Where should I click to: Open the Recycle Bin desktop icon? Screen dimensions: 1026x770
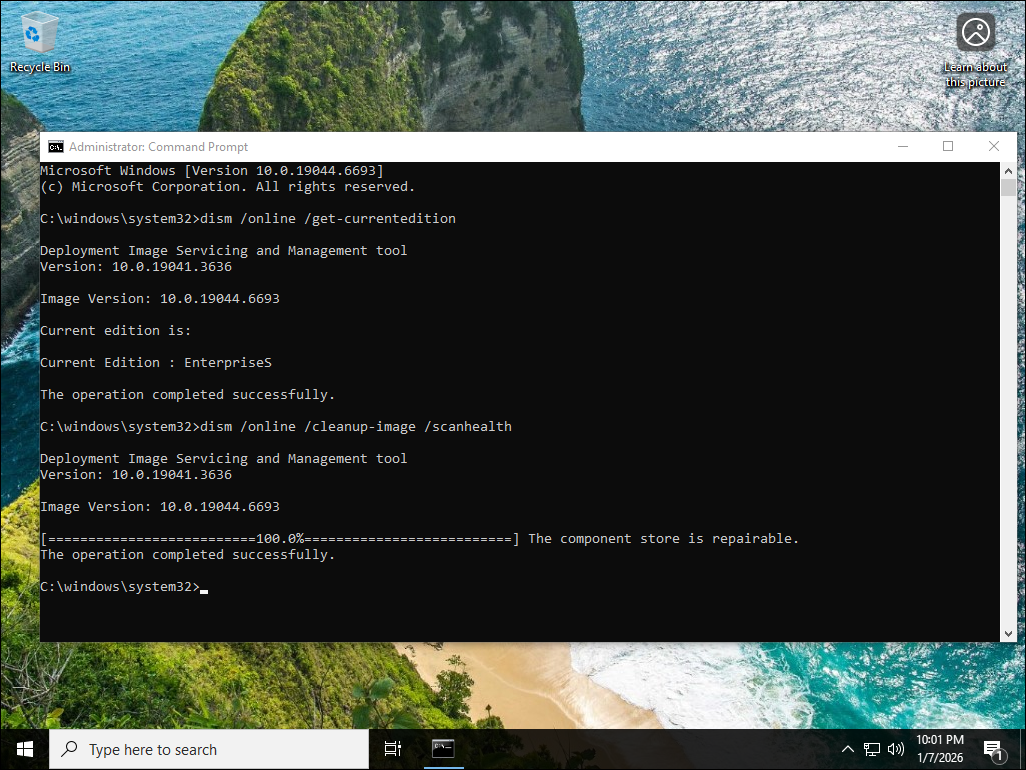[39, 43]
